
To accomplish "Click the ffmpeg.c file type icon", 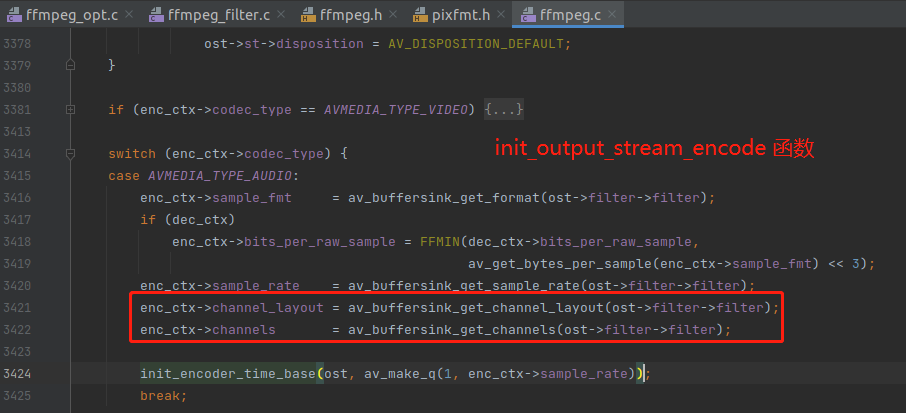I will pyautogui.click(x=530, y=14).
